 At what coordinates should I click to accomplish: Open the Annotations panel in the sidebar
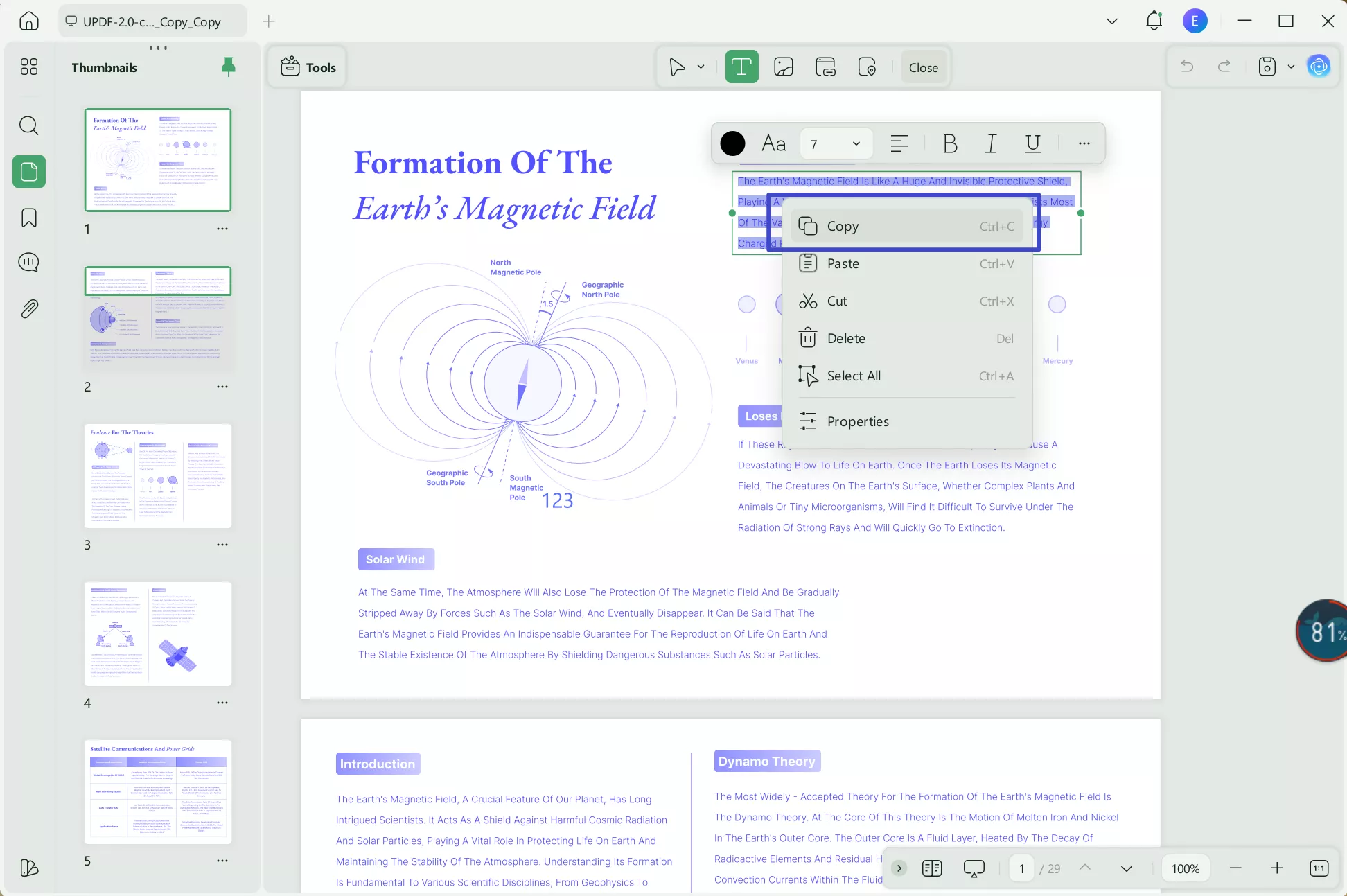coord(28,262)
